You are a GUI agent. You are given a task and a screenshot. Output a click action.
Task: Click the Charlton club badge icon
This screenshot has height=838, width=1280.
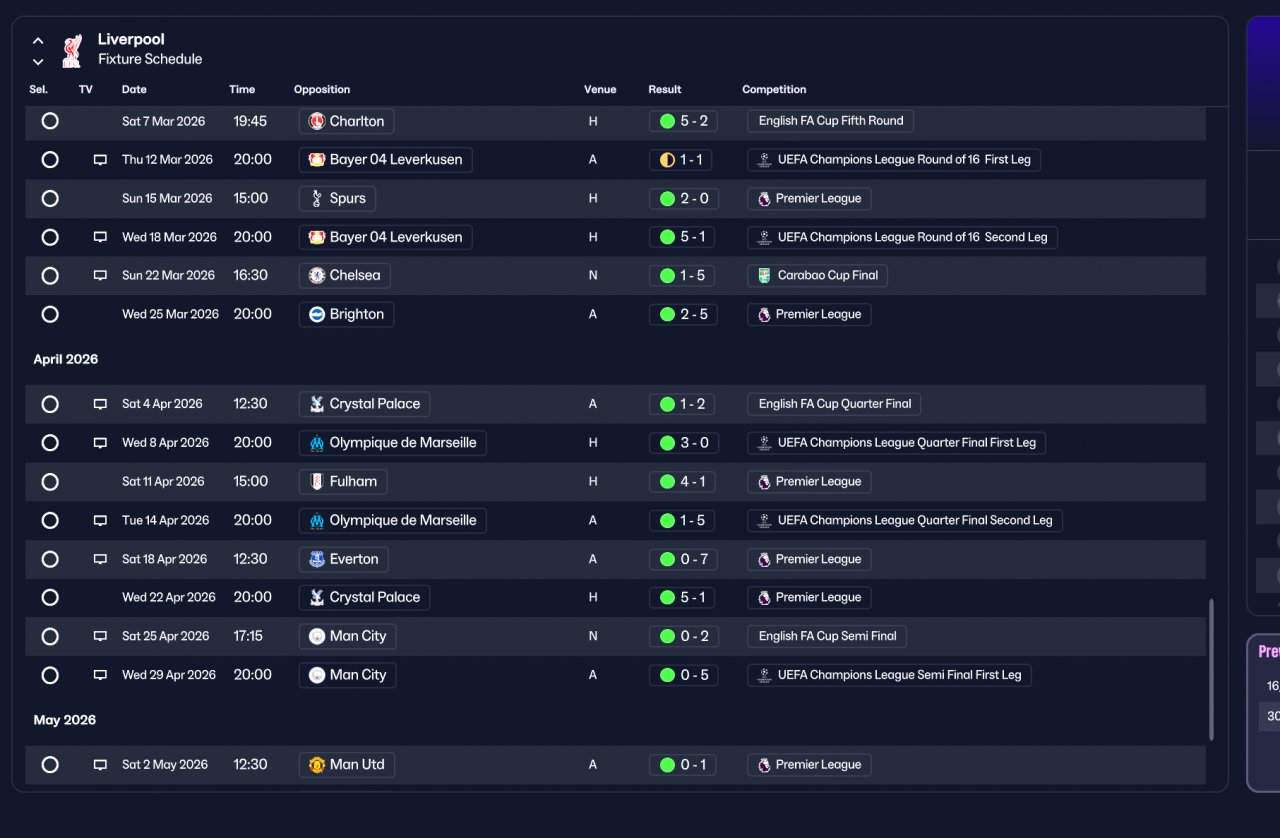pos(317,121)
